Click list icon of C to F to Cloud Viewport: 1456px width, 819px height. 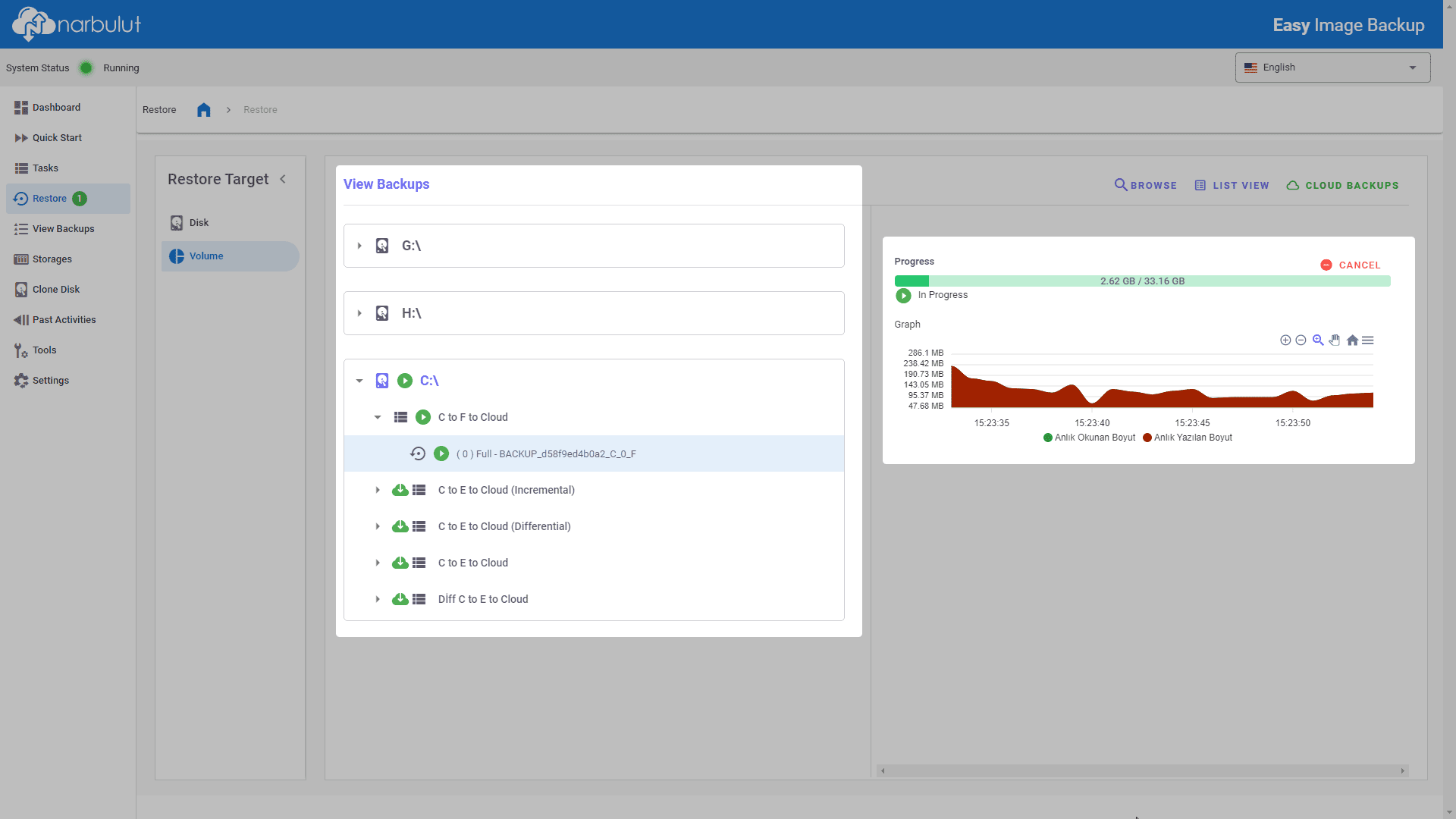(x=400, y=417)
